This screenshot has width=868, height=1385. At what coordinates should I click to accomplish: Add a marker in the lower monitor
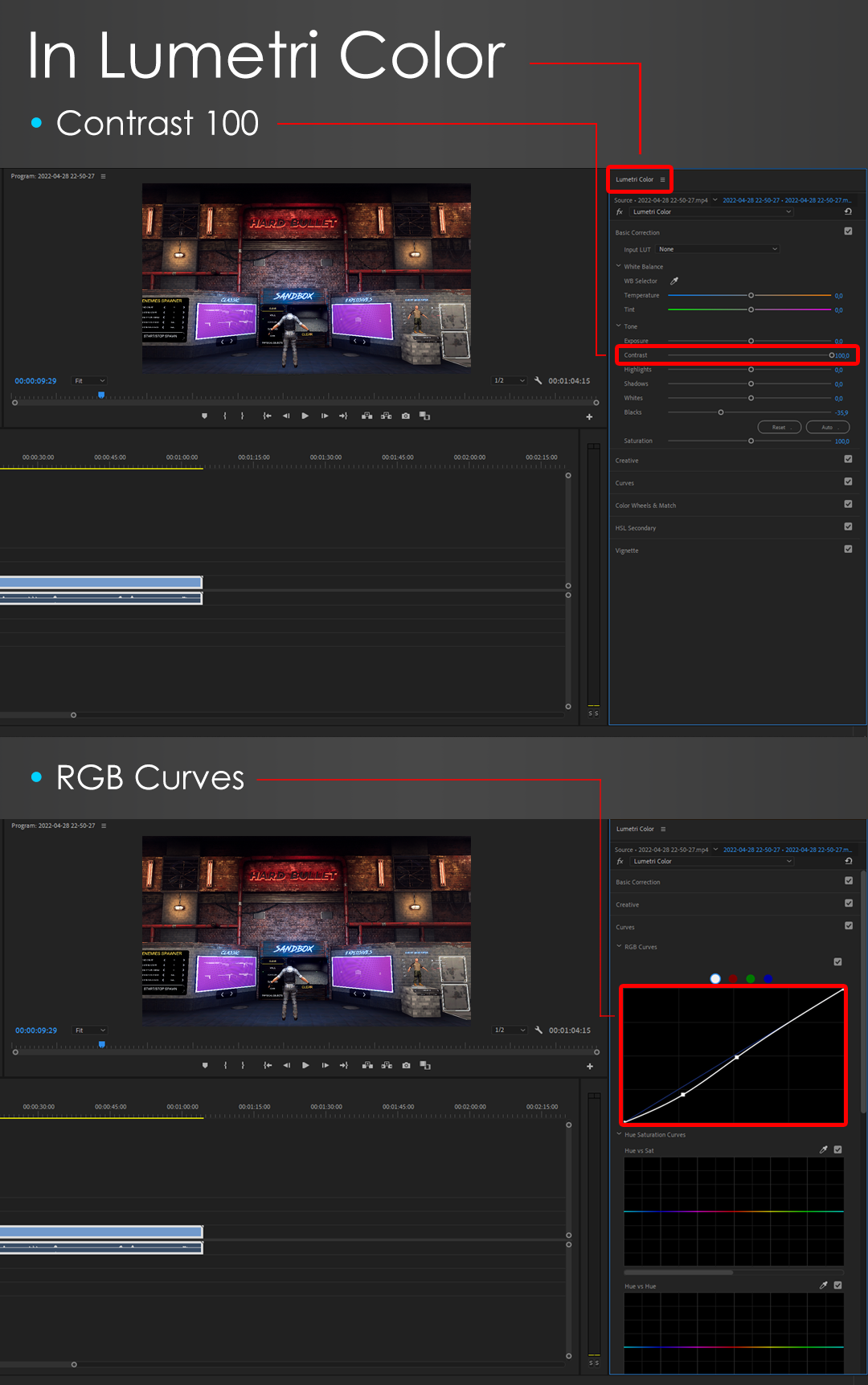coord(205,1065)
